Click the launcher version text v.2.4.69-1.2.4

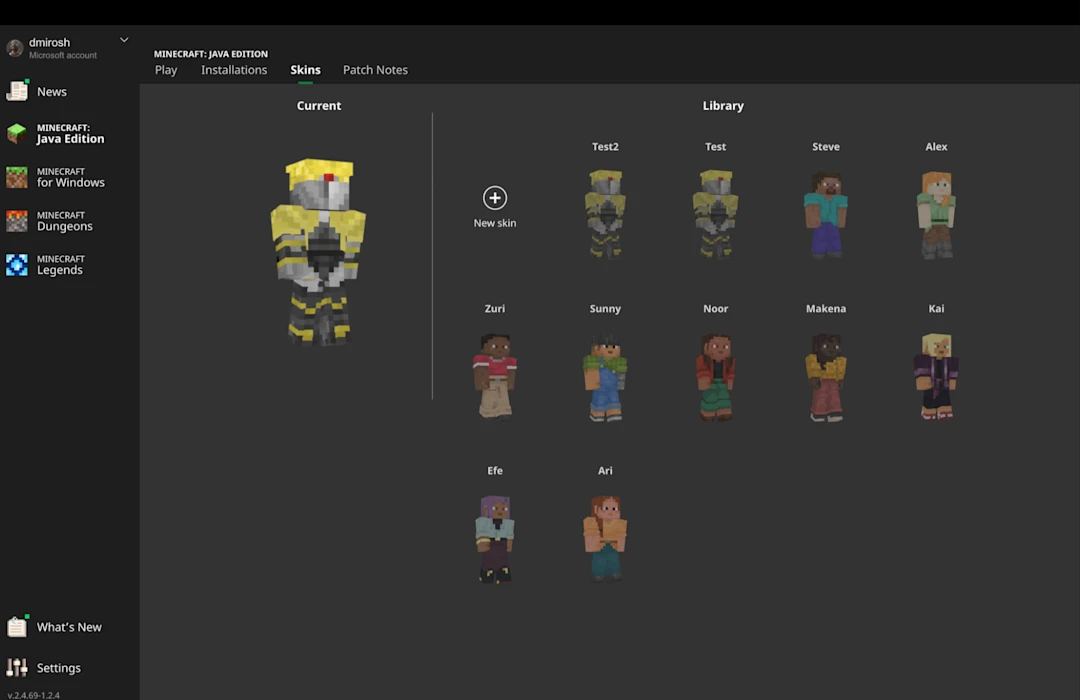[34, 694]
